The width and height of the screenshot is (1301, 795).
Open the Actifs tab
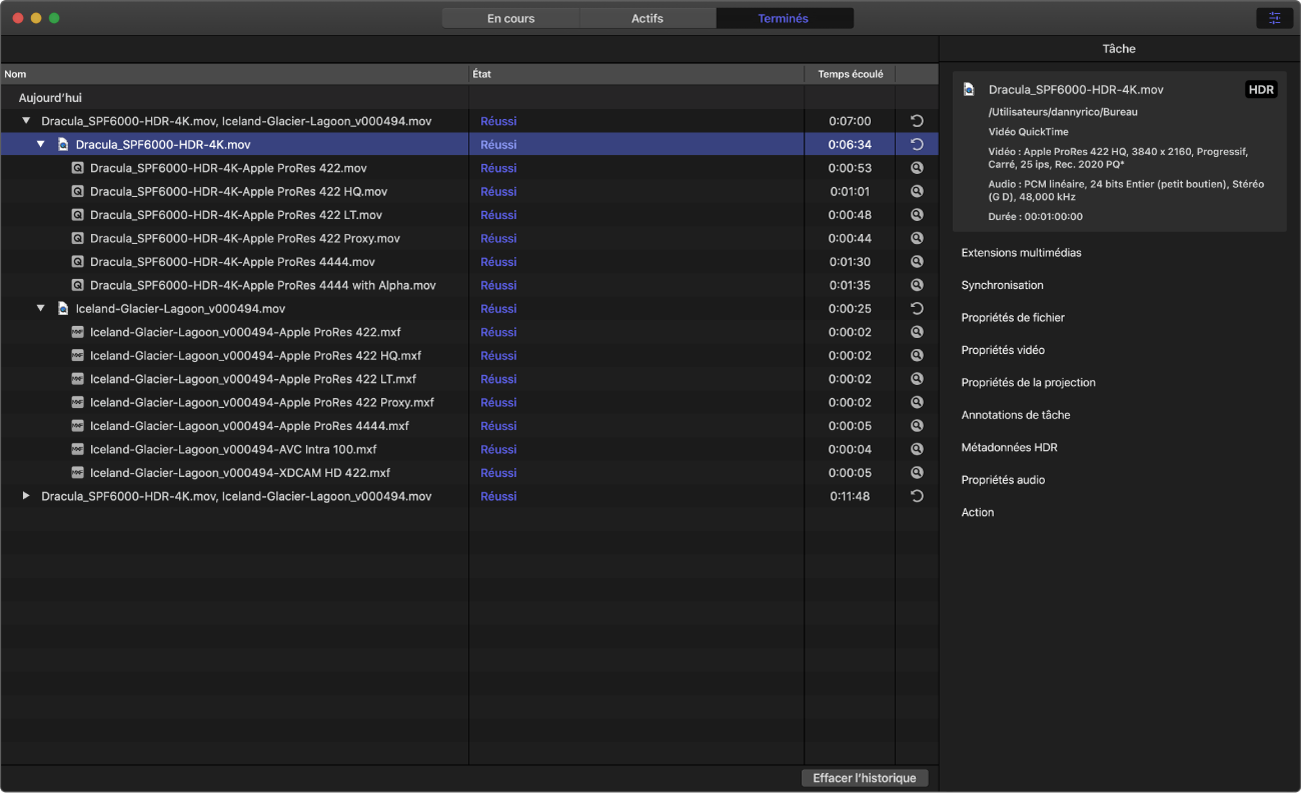(x=647, y=18)
